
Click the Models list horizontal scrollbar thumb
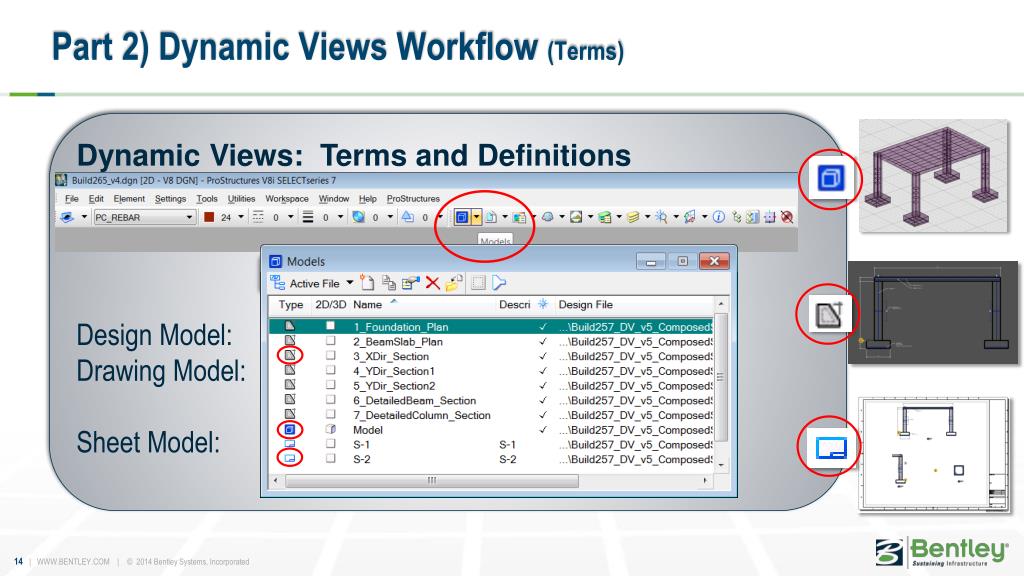tap(432, 481)
